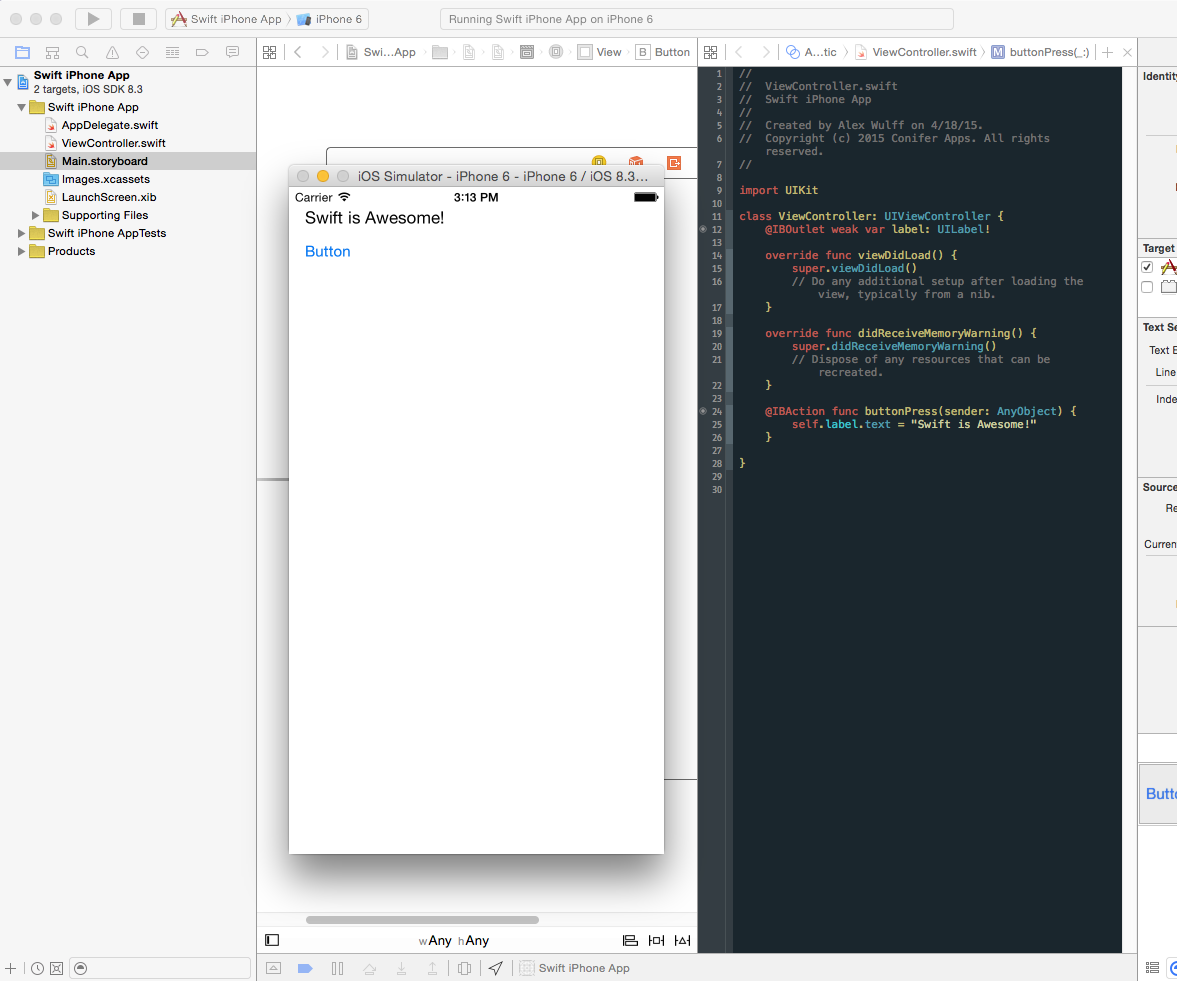This screenshot has width=1177, height=981.
Task: Stop the running app with Stop button
Action: click(x=138, y=19)
